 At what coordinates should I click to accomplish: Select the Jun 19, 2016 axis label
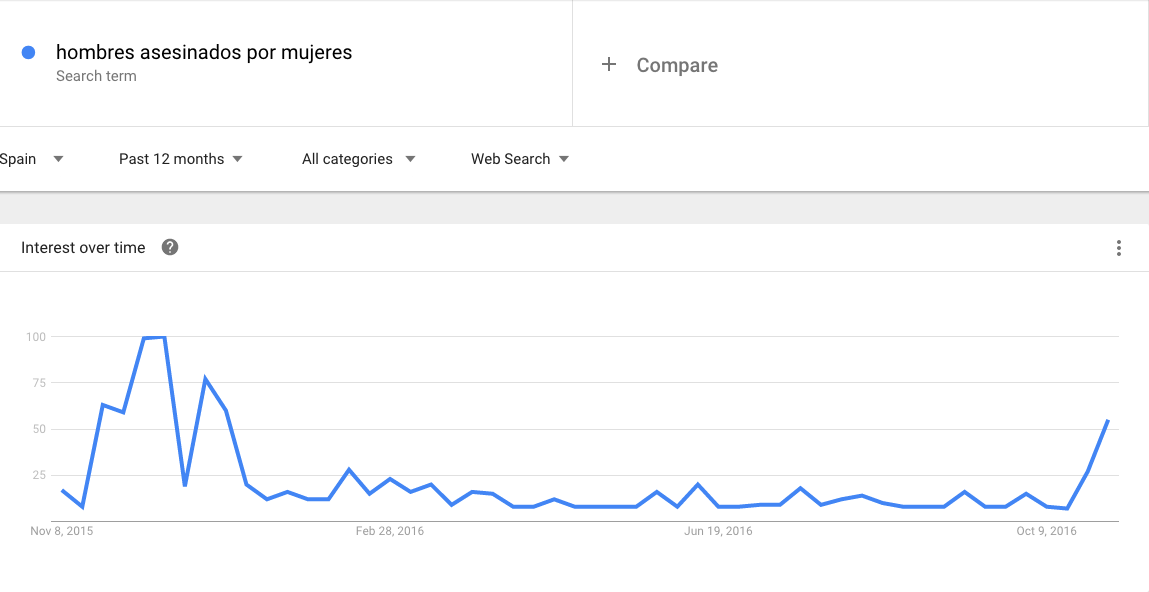[718, 531]
